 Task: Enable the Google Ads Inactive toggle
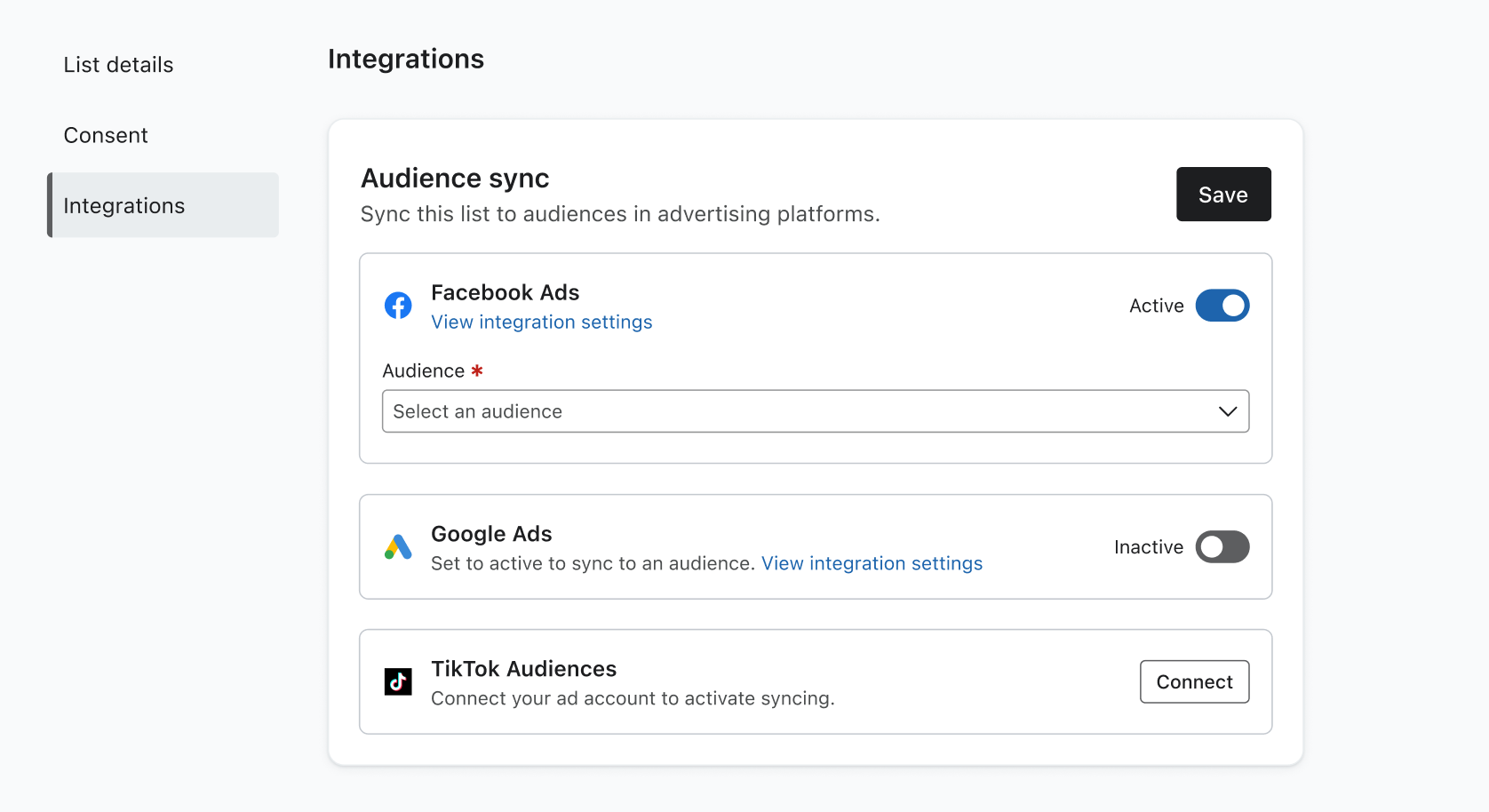(x=1222, y=547)
